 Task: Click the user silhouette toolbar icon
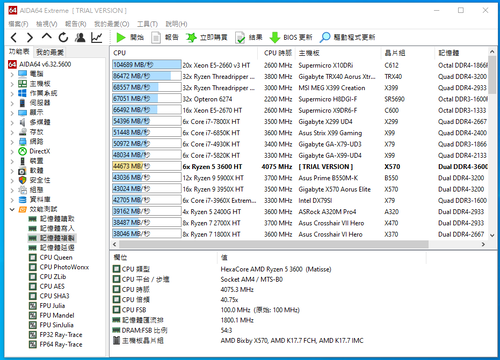coord(80,37)
